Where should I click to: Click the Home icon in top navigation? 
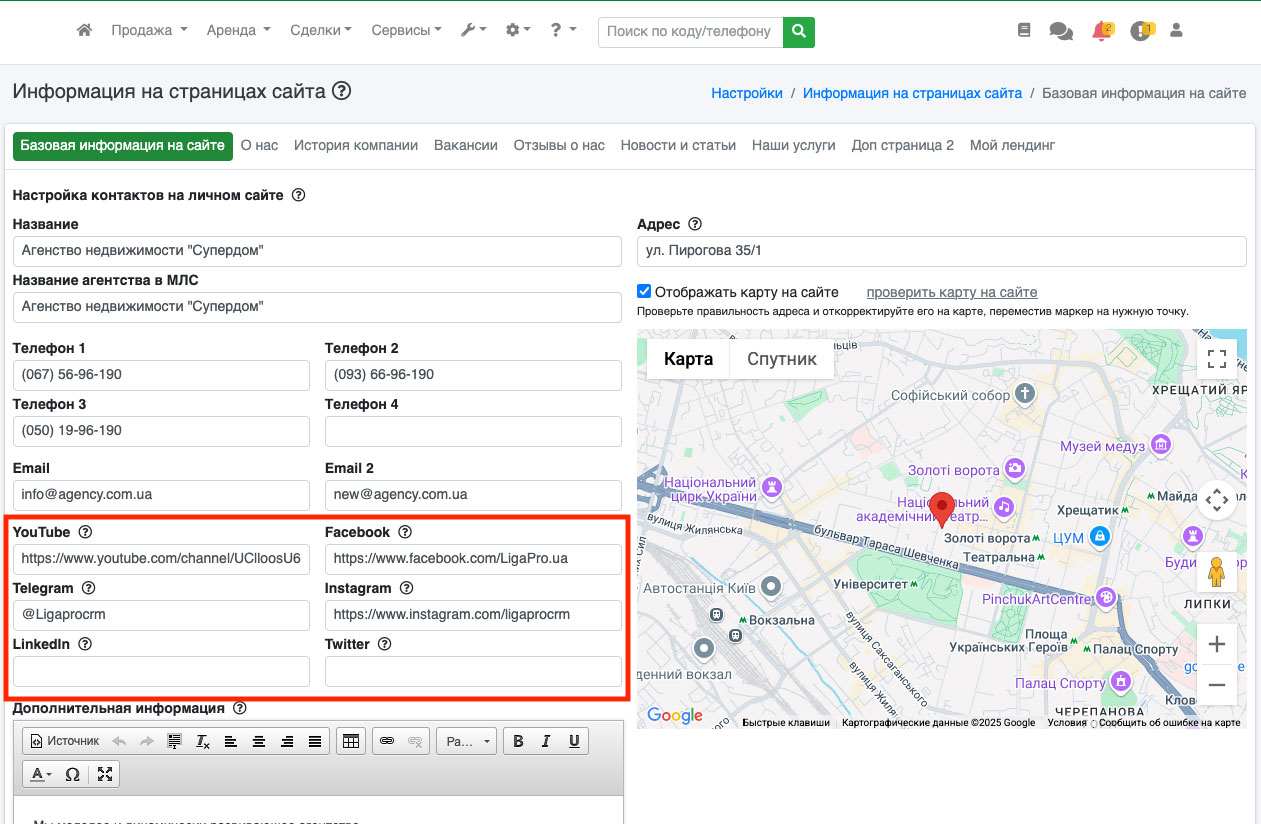click(84, 31)
